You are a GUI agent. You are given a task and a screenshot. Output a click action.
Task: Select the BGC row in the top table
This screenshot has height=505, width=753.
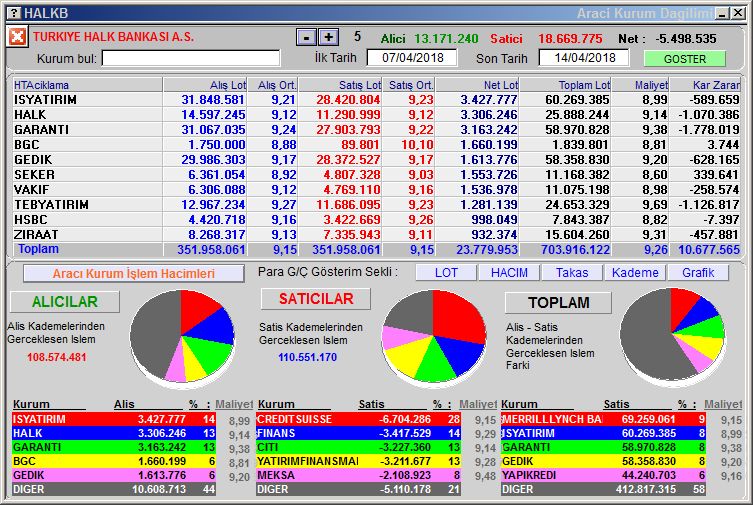[376, 144]
